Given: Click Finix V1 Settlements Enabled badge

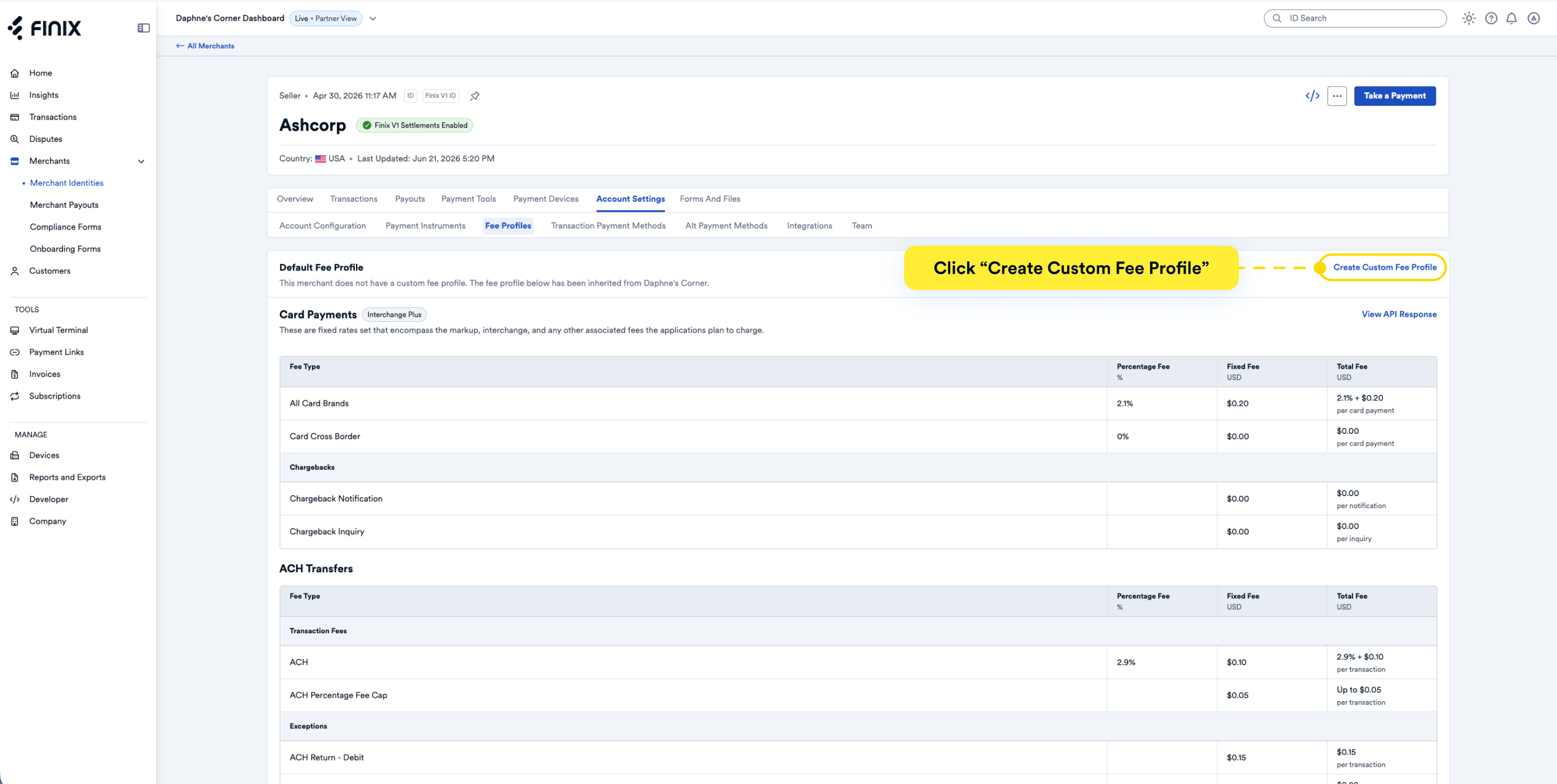Looking at the screenshot, I should (x=415, y=125).
